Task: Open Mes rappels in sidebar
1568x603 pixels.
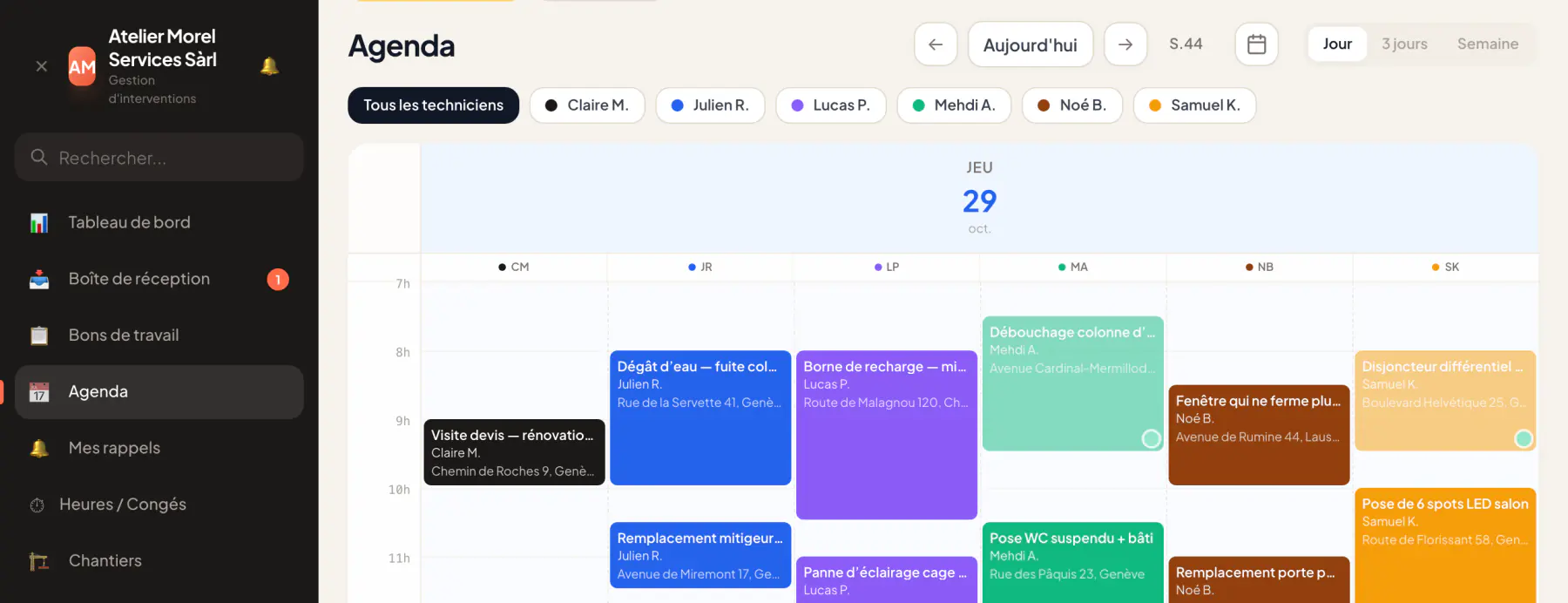Action: pyautogui.click(x=159, y=449)
